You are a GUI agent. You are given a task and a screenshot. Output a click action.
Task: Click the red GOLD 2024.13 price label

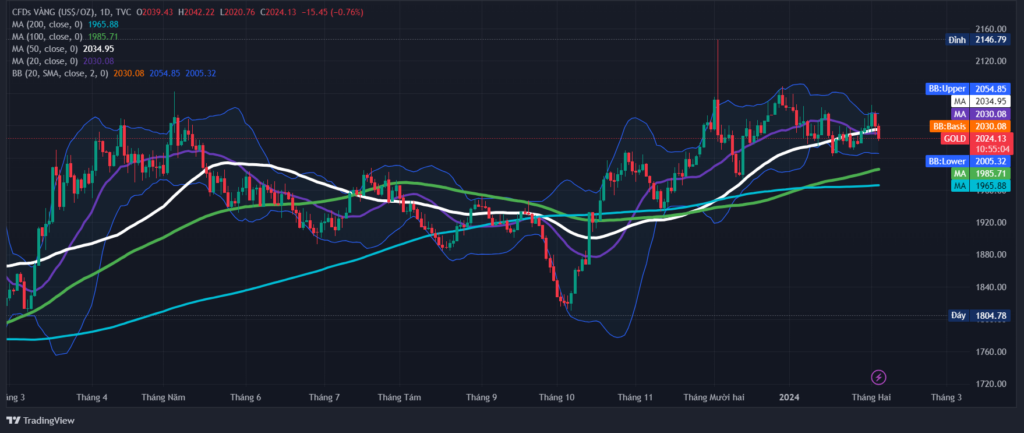click(x=968, y=139)
